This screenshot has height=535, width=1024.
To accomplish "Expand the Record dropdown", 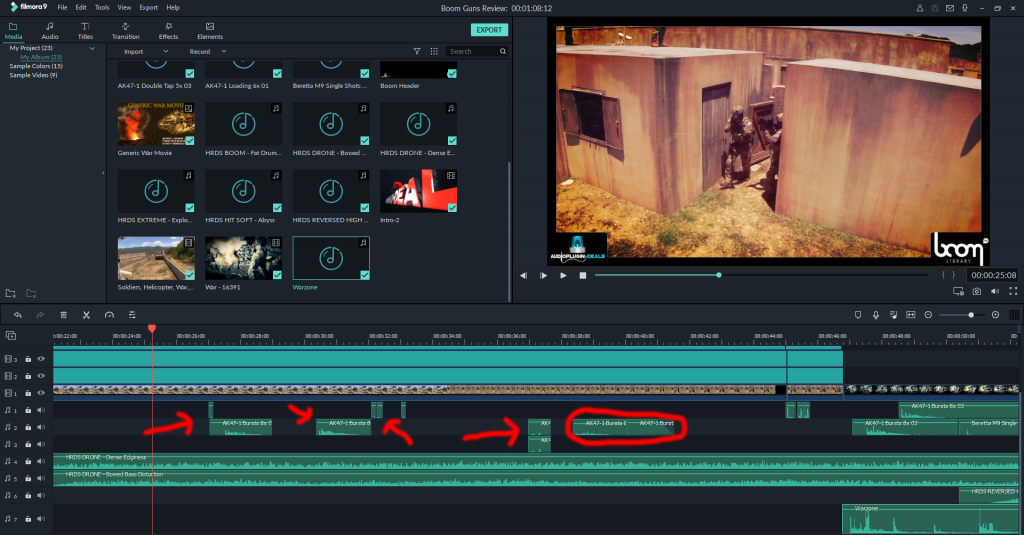I will pos(224,51).
